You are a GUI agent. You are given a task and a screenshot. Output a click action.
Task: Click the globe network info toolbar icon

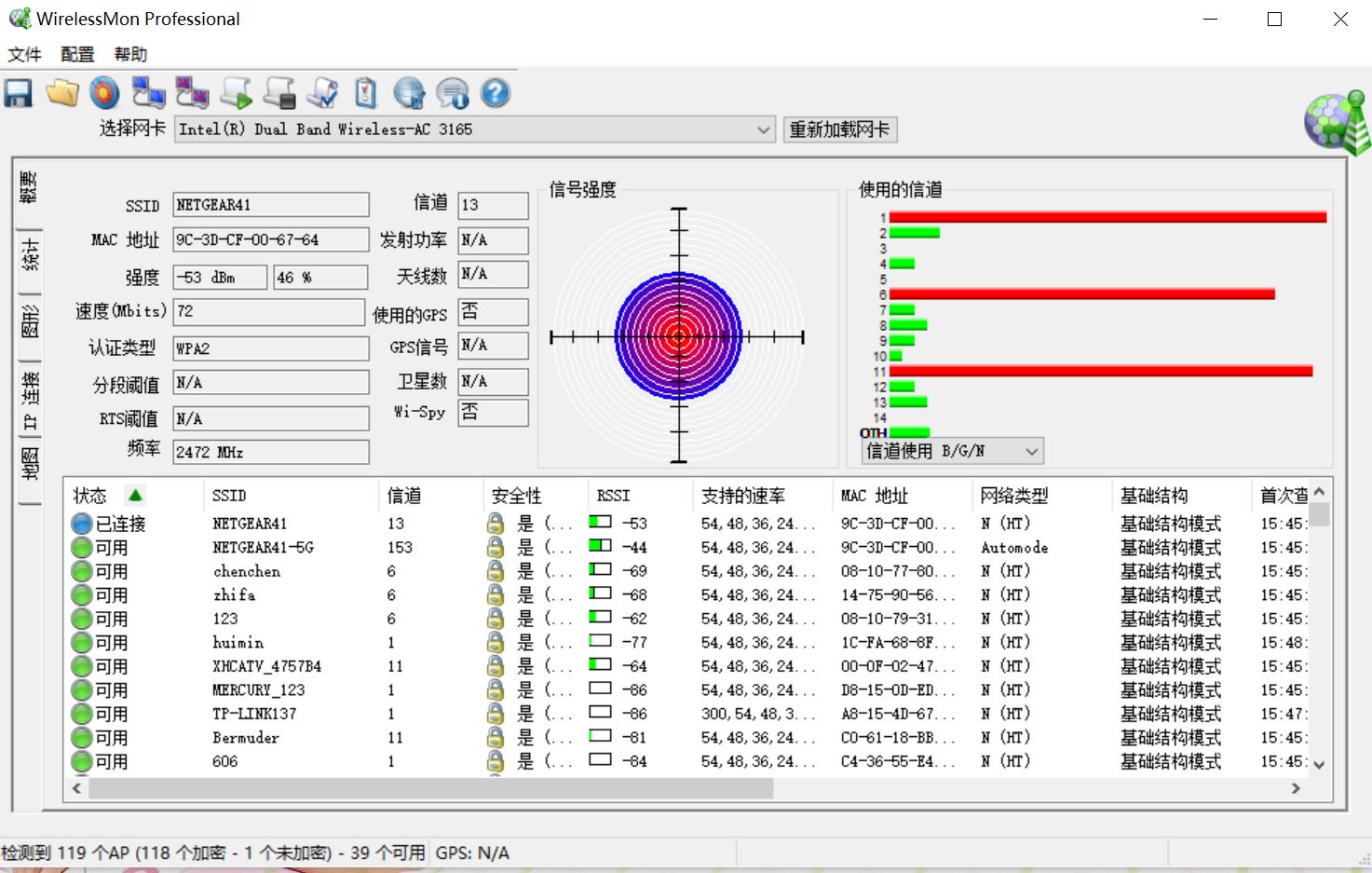point(410,93)
